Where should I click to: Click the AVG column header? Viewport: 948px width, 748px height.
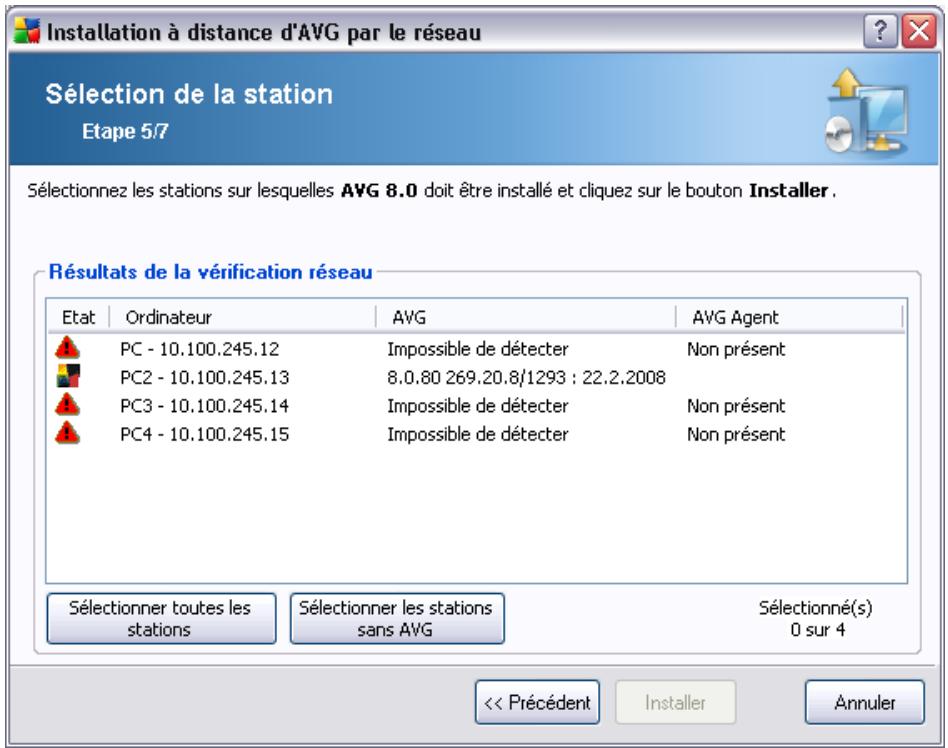[x=525, y=317]
